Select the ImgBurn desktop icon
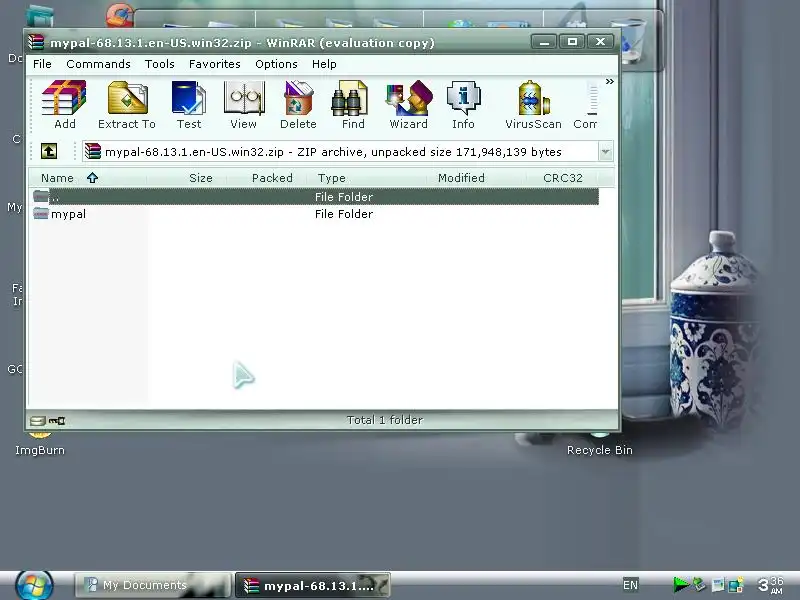Viewport: 800px width, 600px height. [x=40, y=443]
